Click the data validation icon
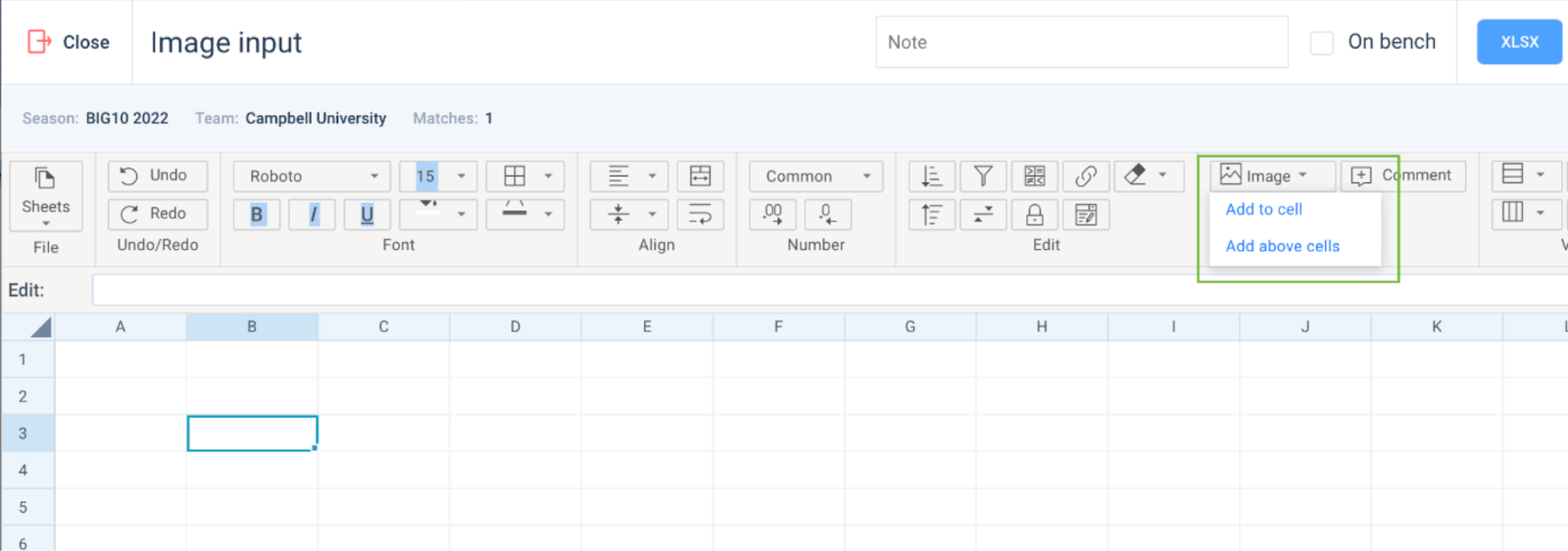 pyautogui.click(x=1035, y=176)
